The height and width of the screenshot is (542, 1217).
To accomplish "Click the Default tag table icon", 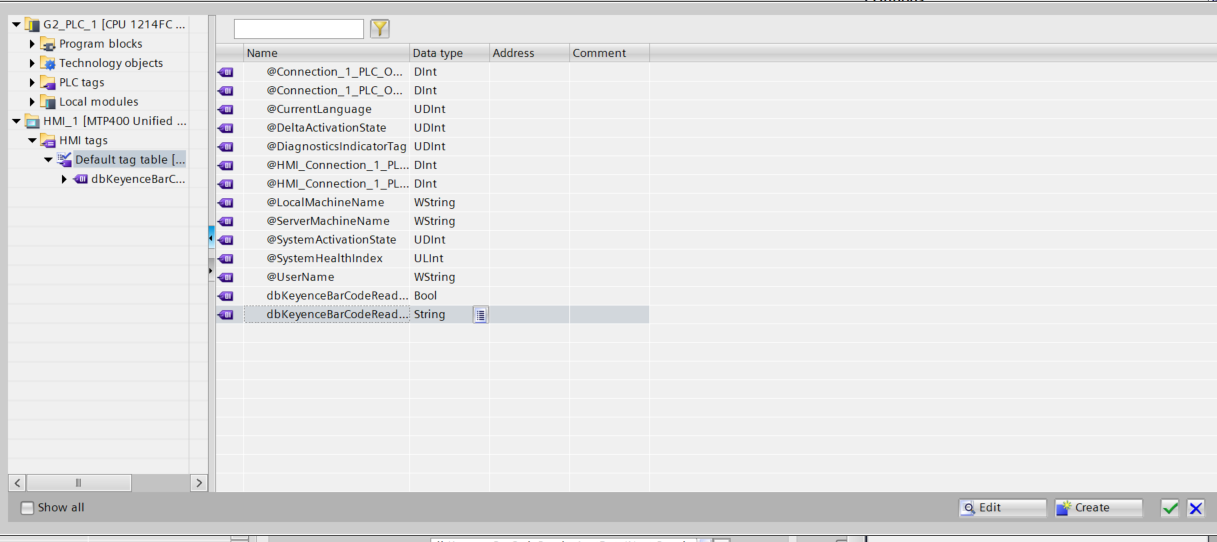I will pos(64,160).
